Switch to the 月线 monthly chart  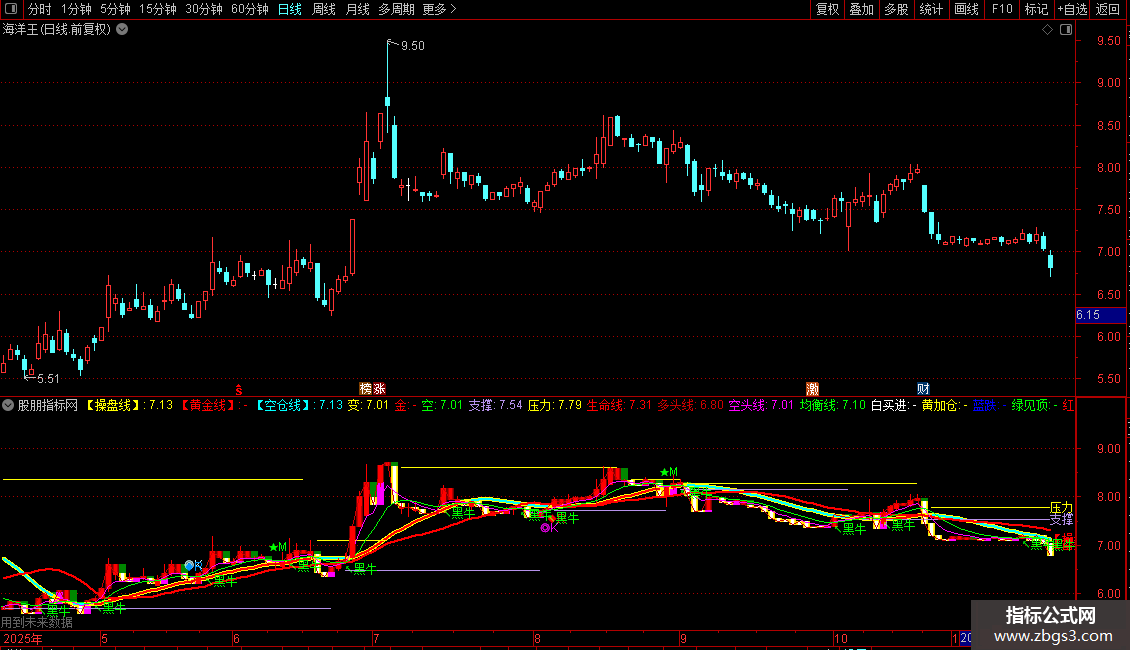point(357,9)
